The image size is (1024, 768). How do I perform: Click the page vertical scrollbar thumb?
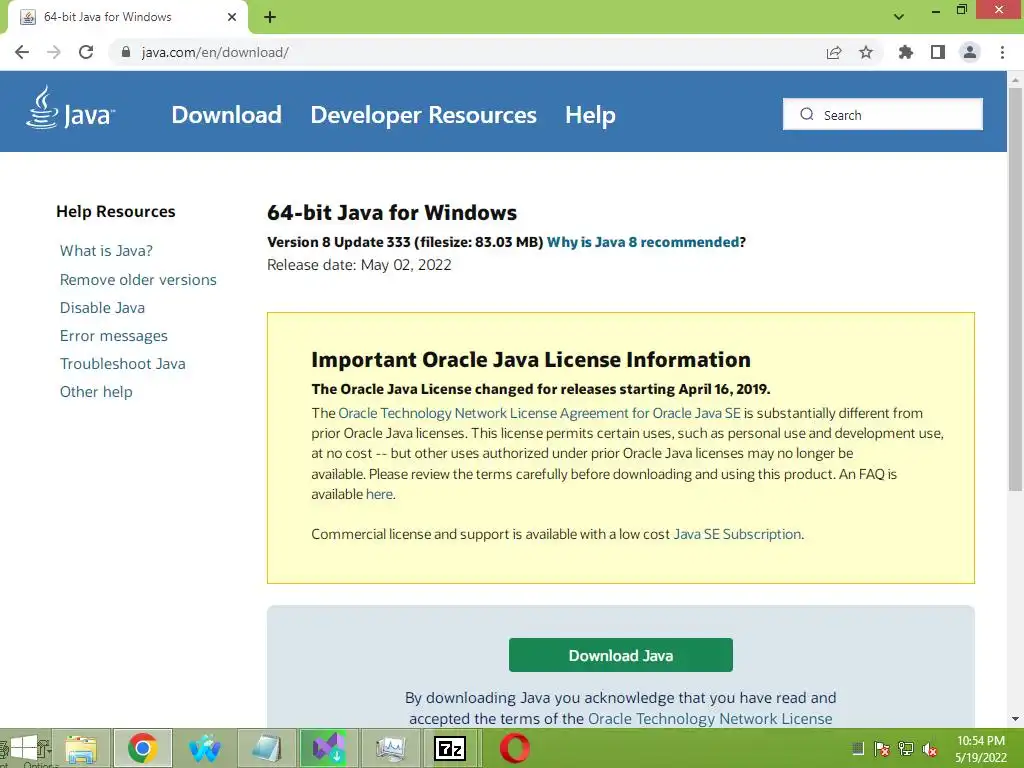[x=1015, y=287]
